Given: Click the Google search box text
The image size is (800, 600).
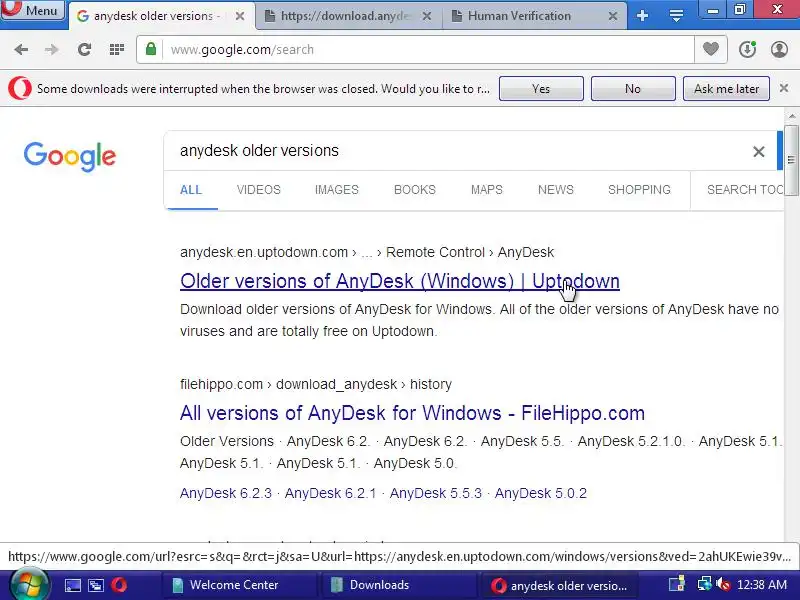Looking at the screenshot, I should point(259,151).
